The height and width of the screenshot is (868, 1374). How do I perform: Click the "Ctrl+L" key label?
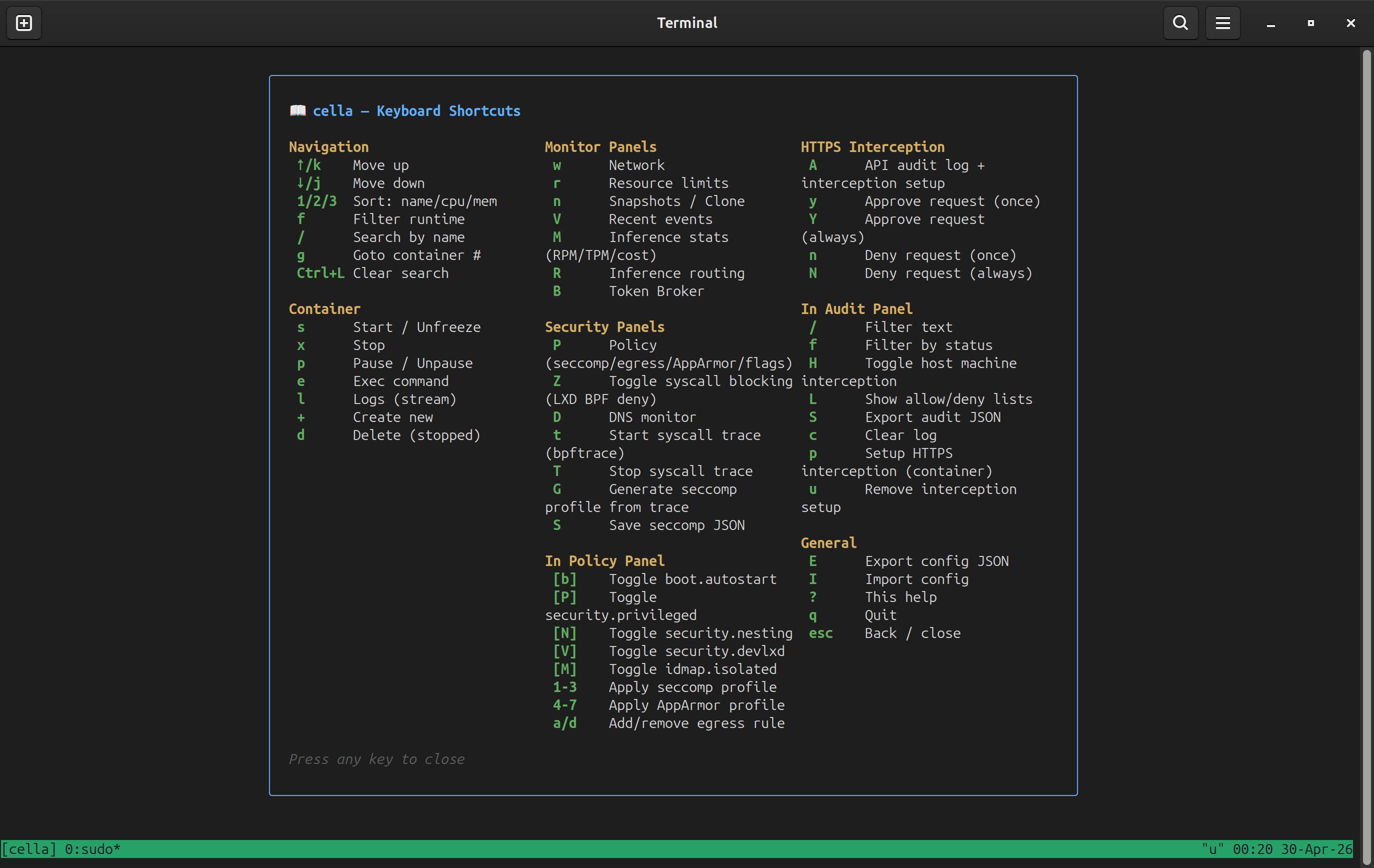coord(320,273)
